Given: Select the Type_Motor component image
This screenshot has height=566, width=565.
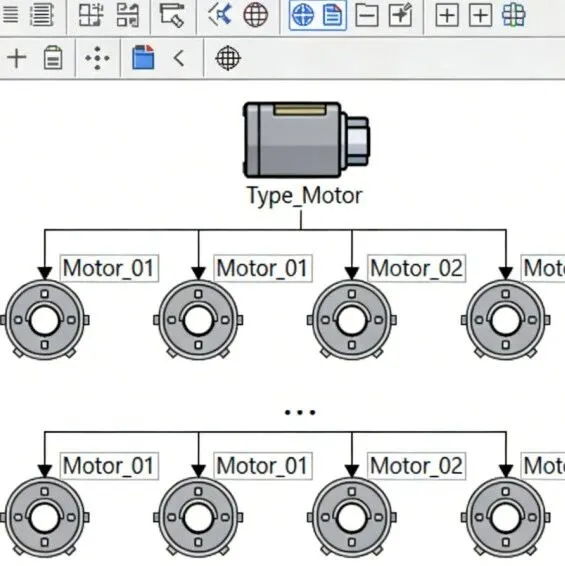Looking at the screenshot, I should click(x=306, y=140).
